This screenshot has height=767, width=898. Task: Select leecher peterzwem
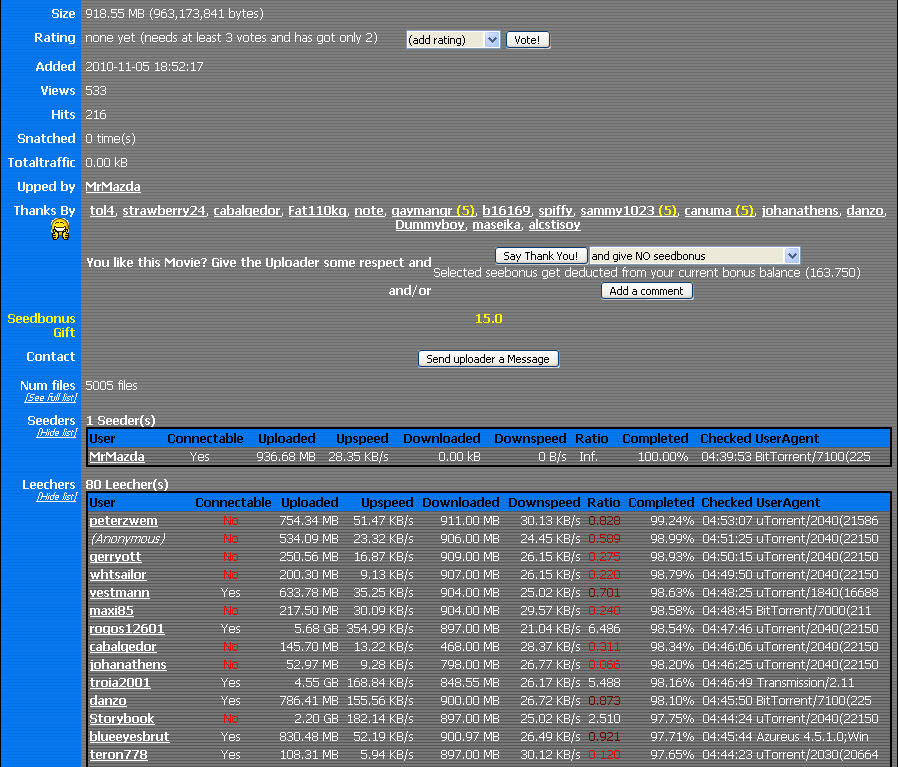pos(123,520)
